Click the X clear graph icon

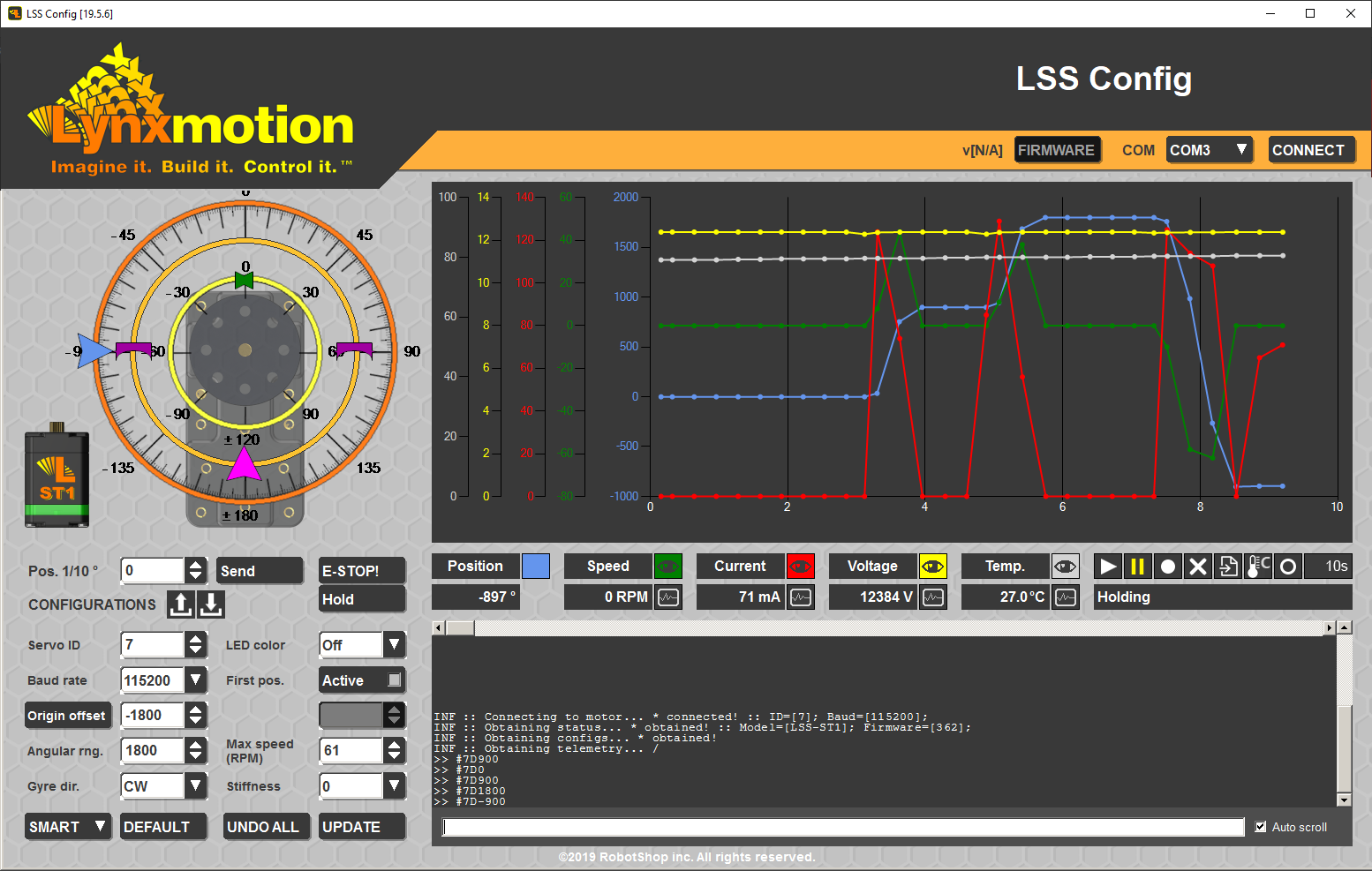(x=1198, y=567)
